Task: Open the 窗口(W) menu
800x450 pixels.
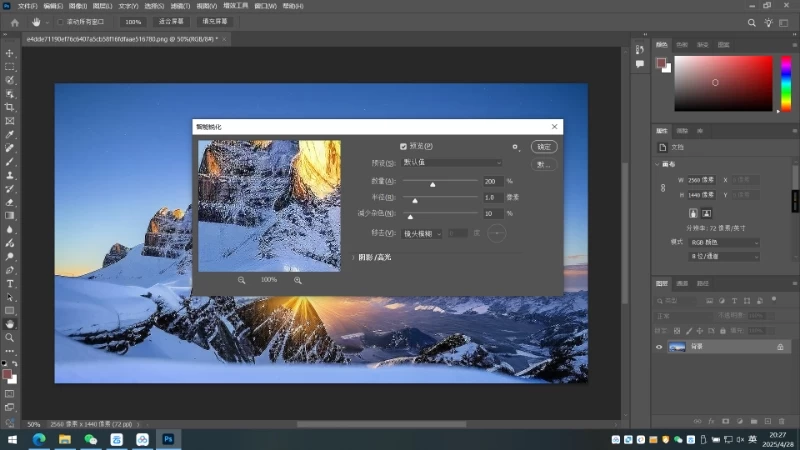Action: [x=265, y=6]
